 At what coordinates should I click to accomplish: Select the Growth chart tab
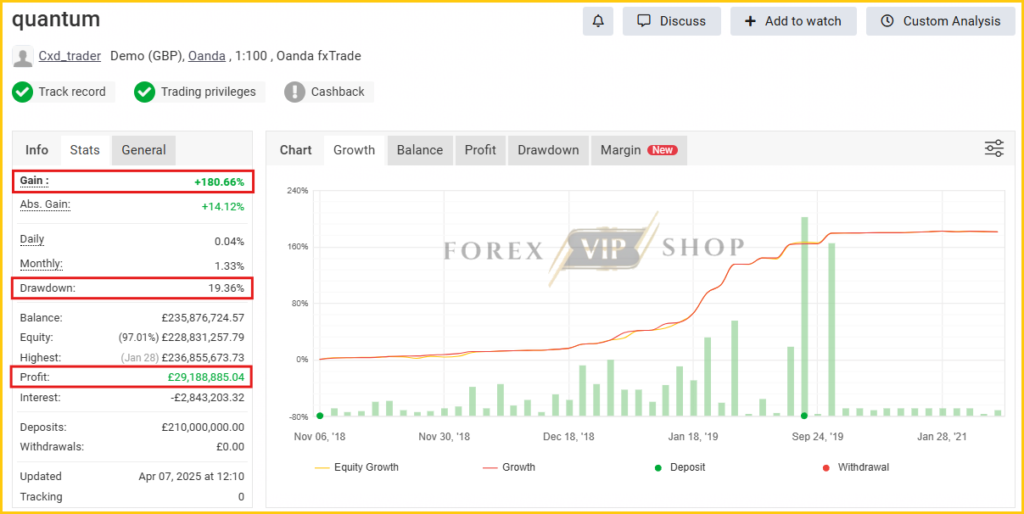click(354, 150)
